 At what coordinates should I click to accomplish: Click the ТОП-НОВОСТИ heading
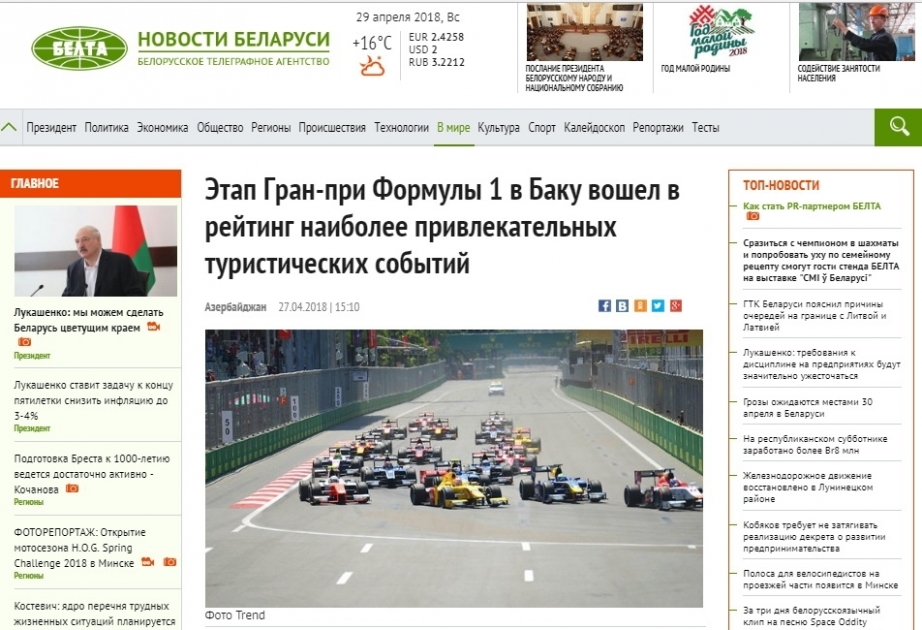click(781, 185)
